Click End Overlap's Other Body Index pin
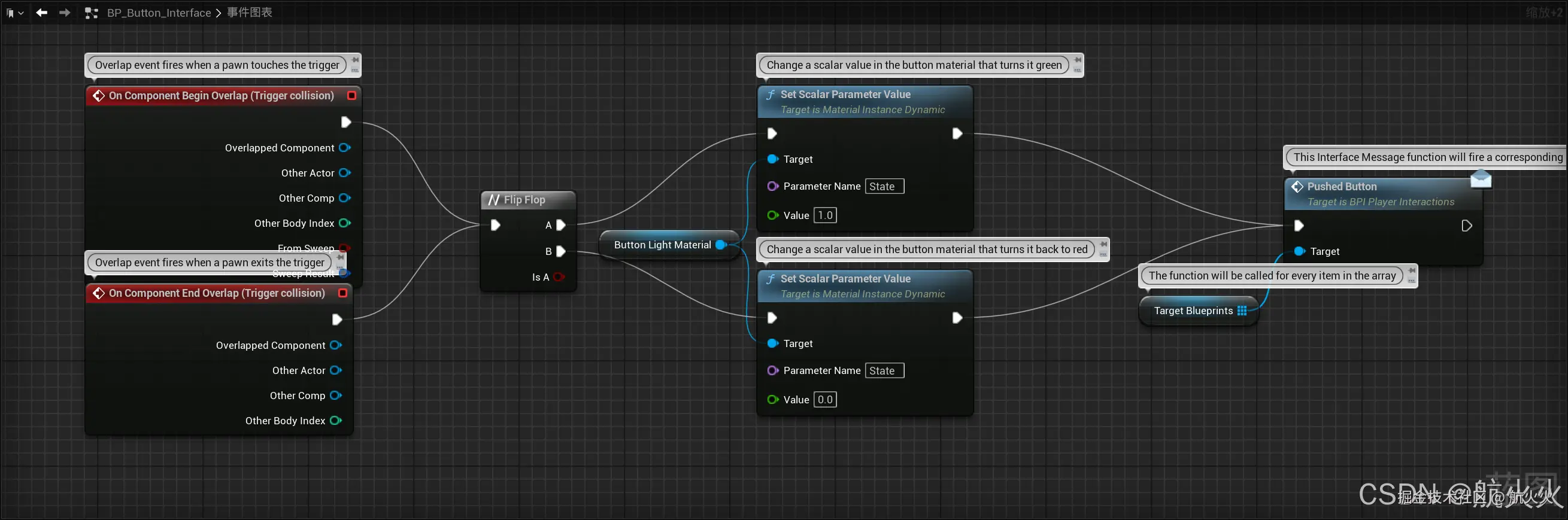 [335, 421]
